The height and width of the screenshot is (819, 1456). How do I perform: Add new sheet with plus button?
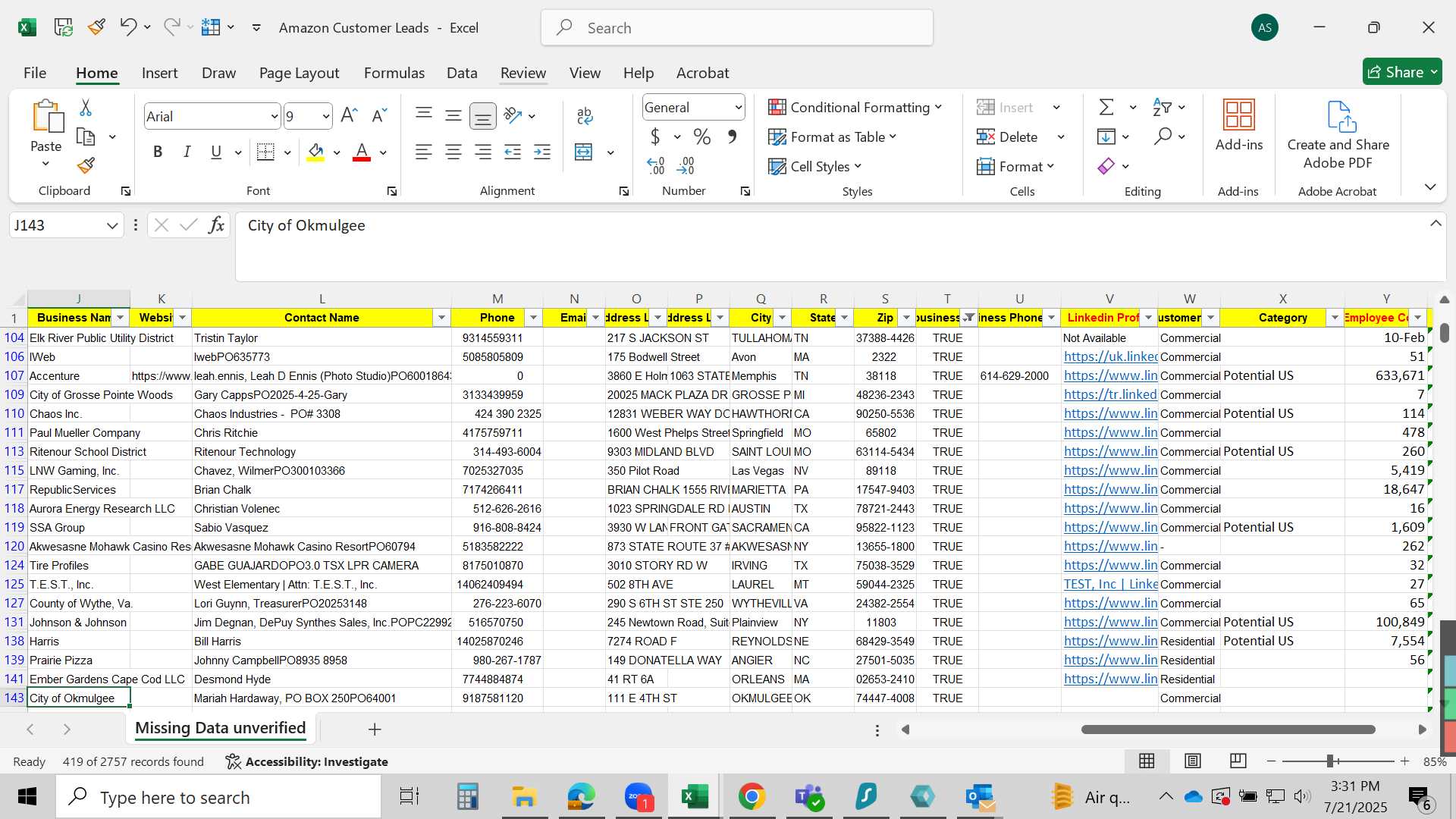375,730
